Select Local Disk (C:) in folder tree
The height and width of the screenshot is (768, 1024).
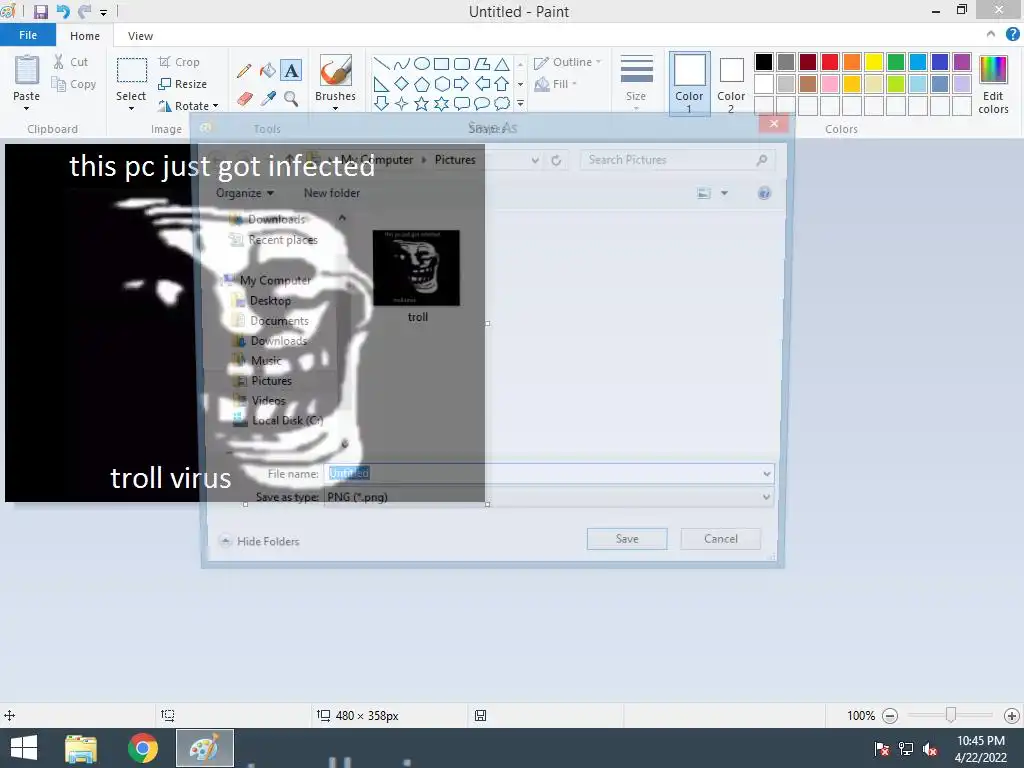point(278,421)
